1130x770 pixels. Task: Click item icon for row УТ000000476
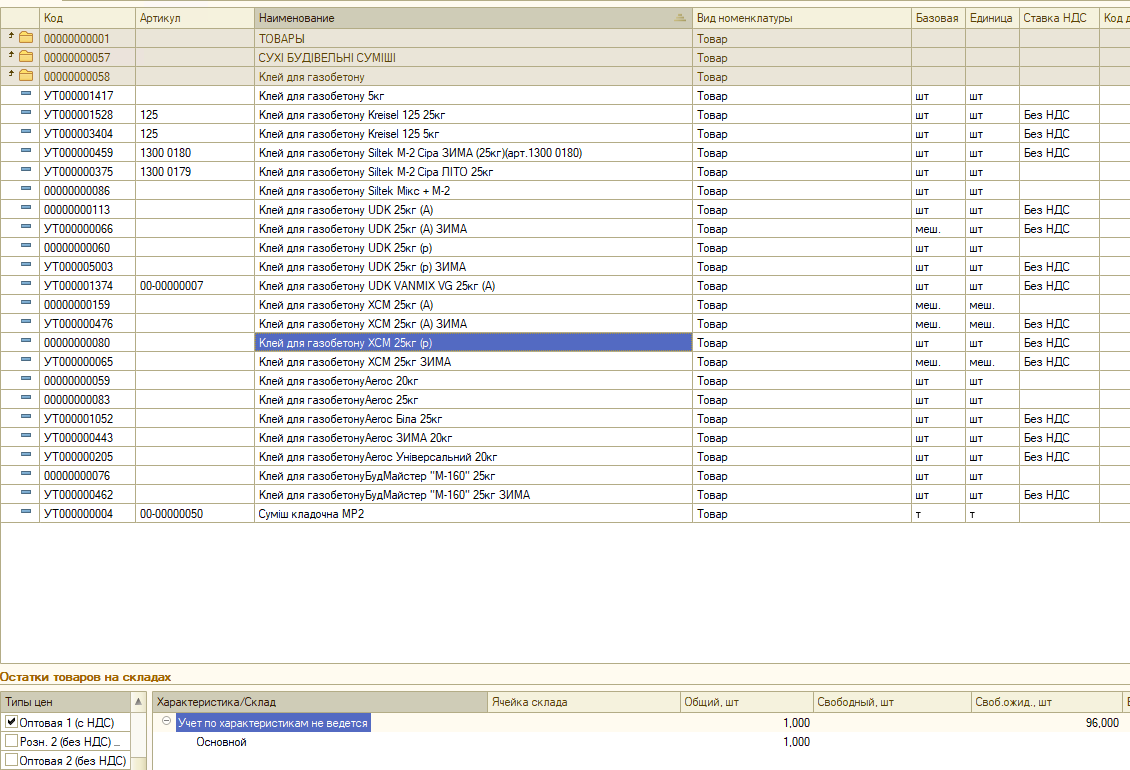click(26, 322)
